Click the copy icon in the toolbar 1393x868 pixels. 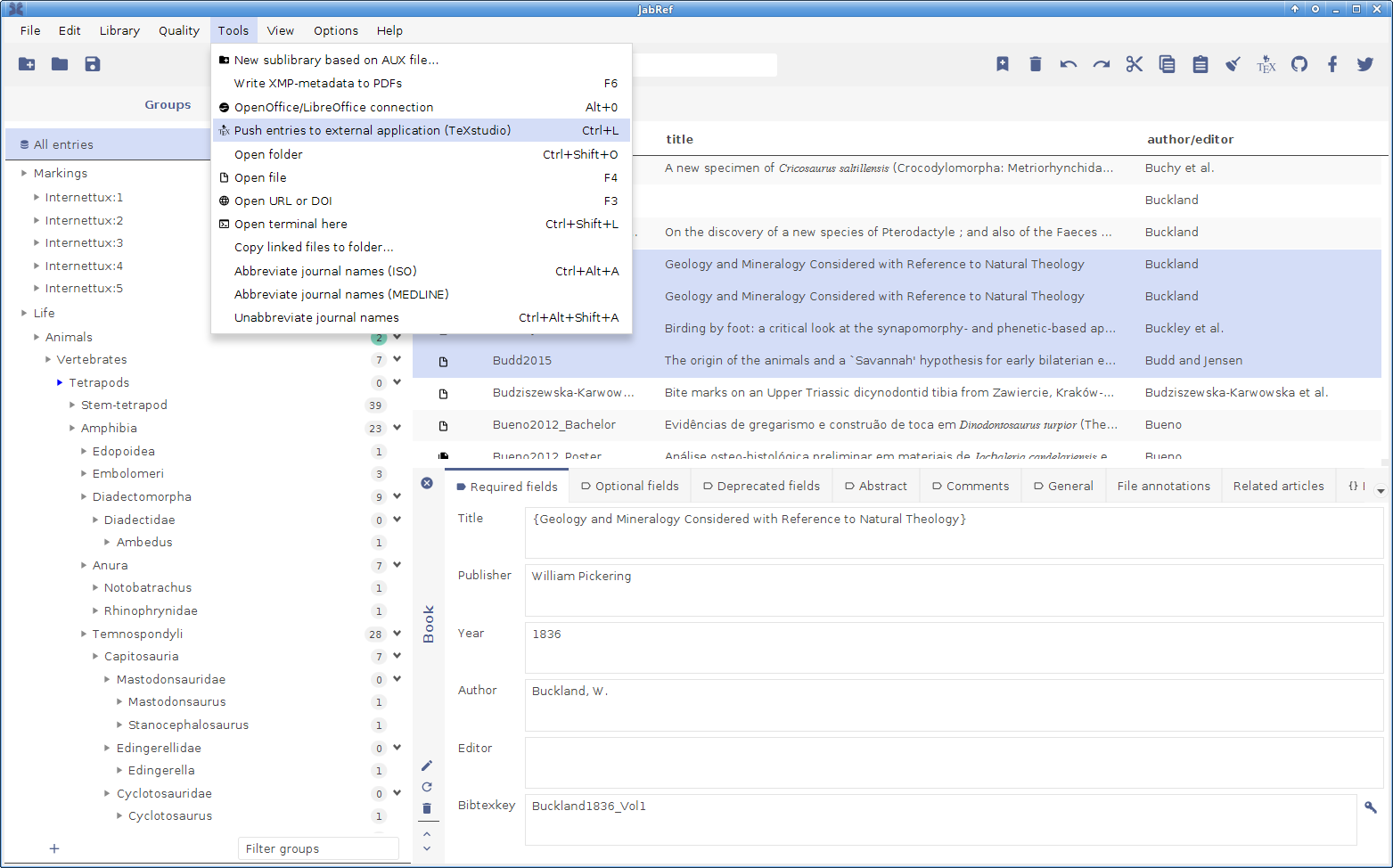tap(1168, 64)
